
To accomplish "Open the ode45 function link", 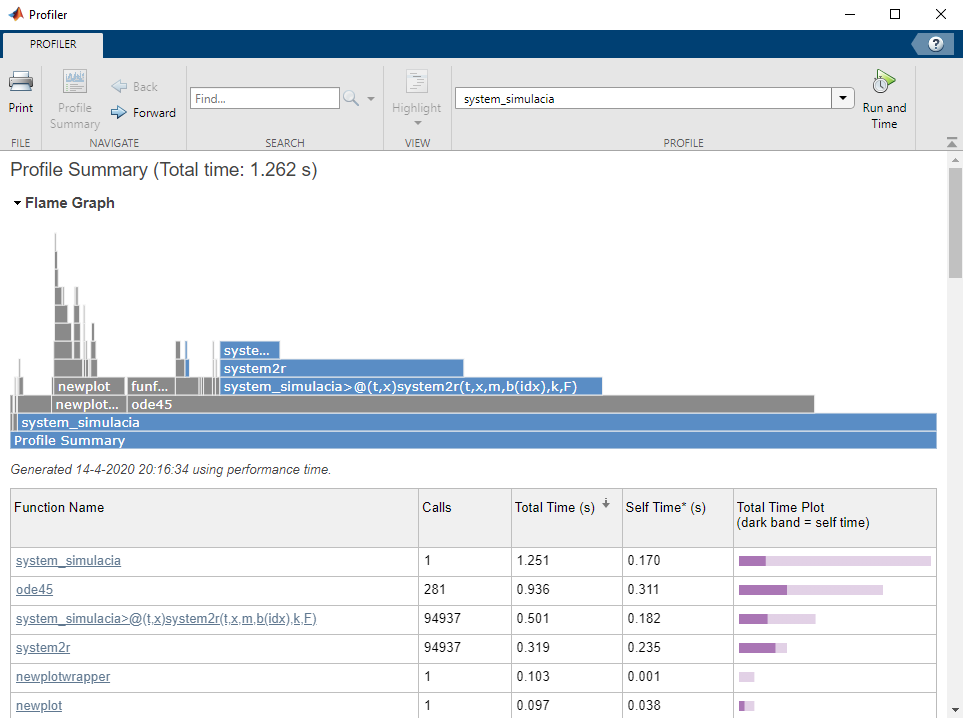I will coord(34,590).
